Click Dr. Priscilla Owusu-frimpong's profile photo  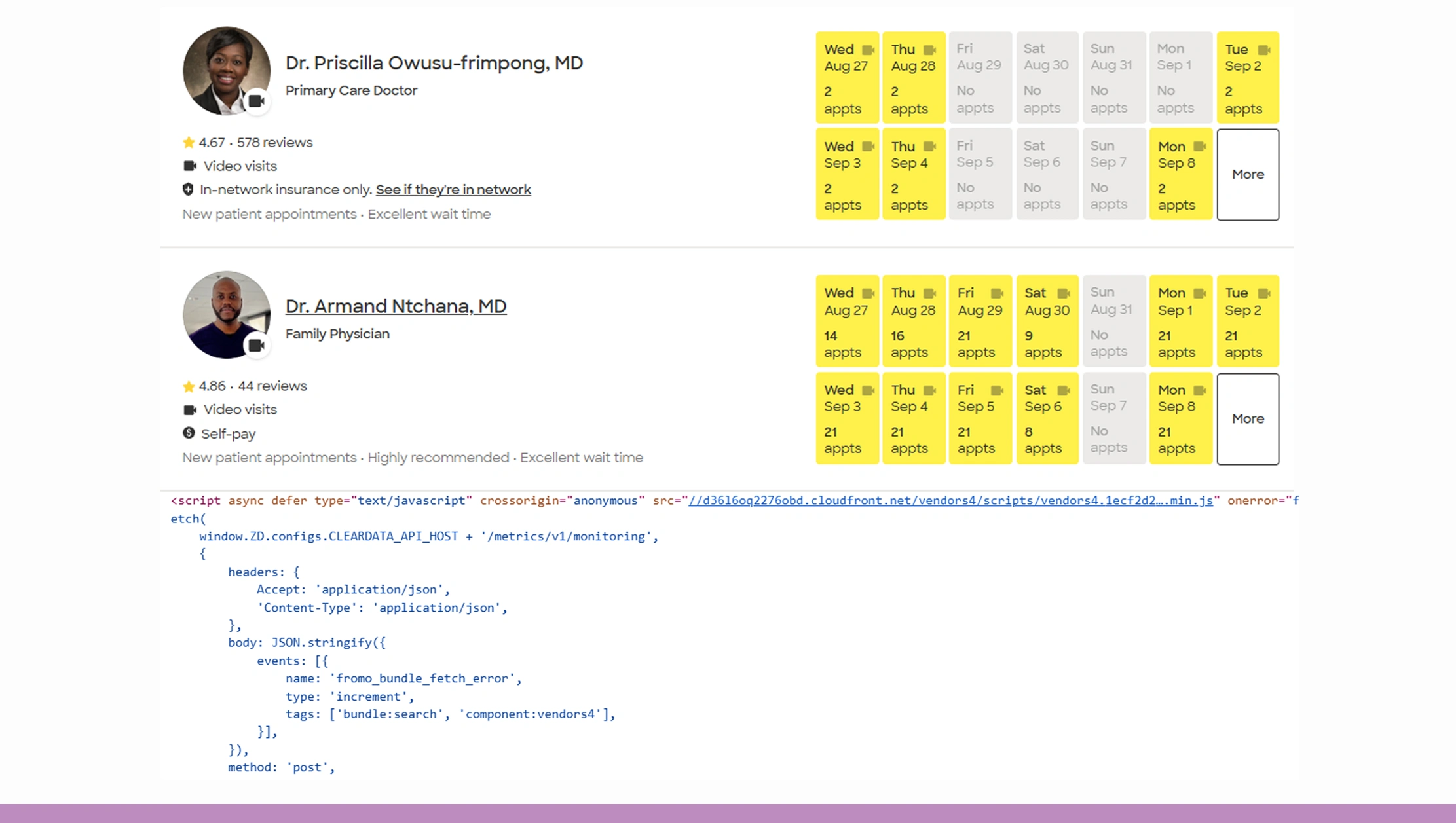pos(226,71)
